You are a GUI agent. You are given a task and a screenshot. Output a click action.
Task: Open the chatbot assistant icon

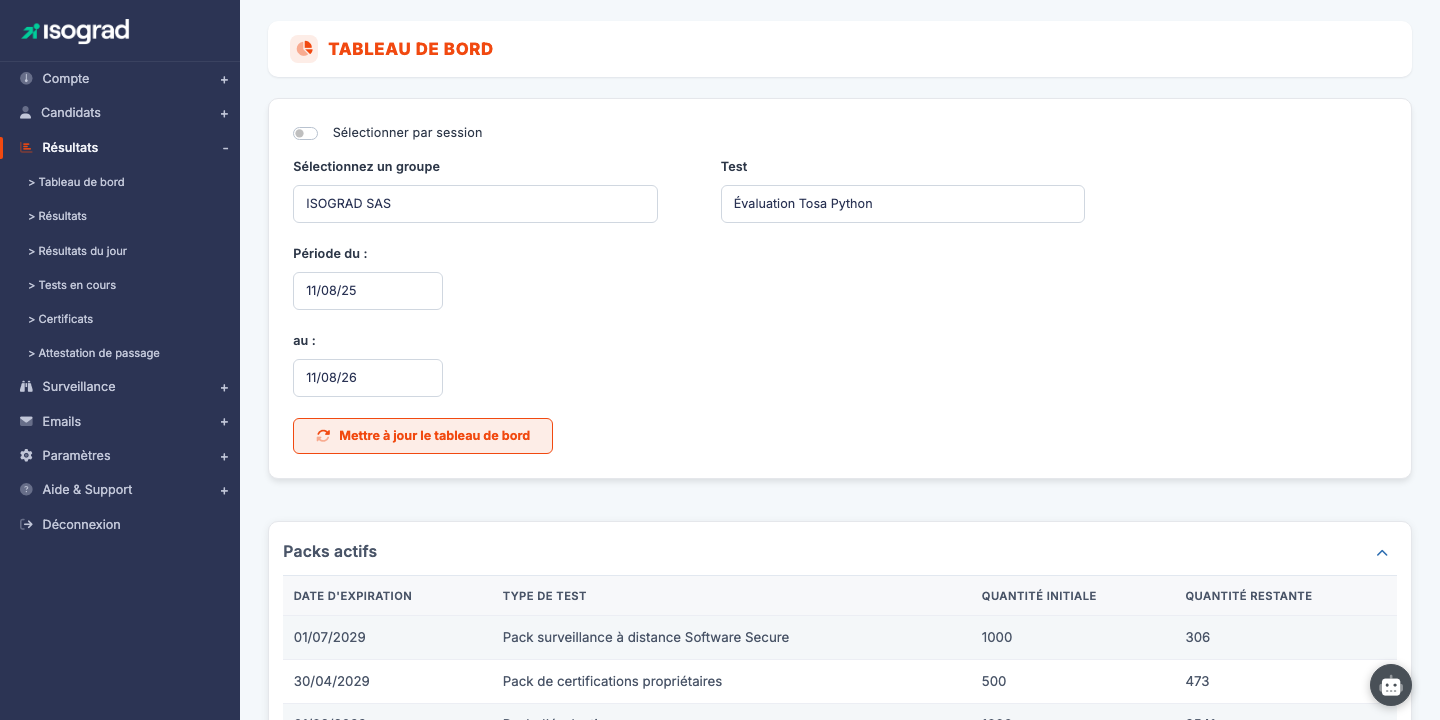[x=1391, y=685]
